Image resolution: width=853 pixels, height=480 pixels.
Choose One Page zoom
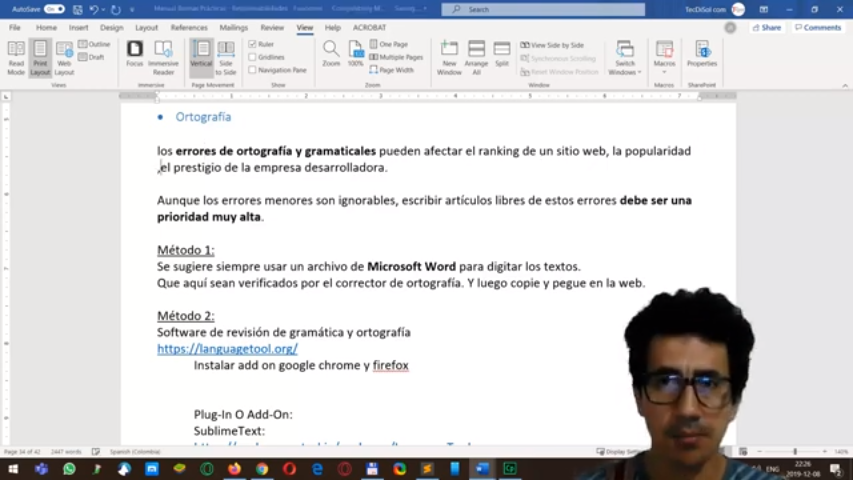point(388,44)
